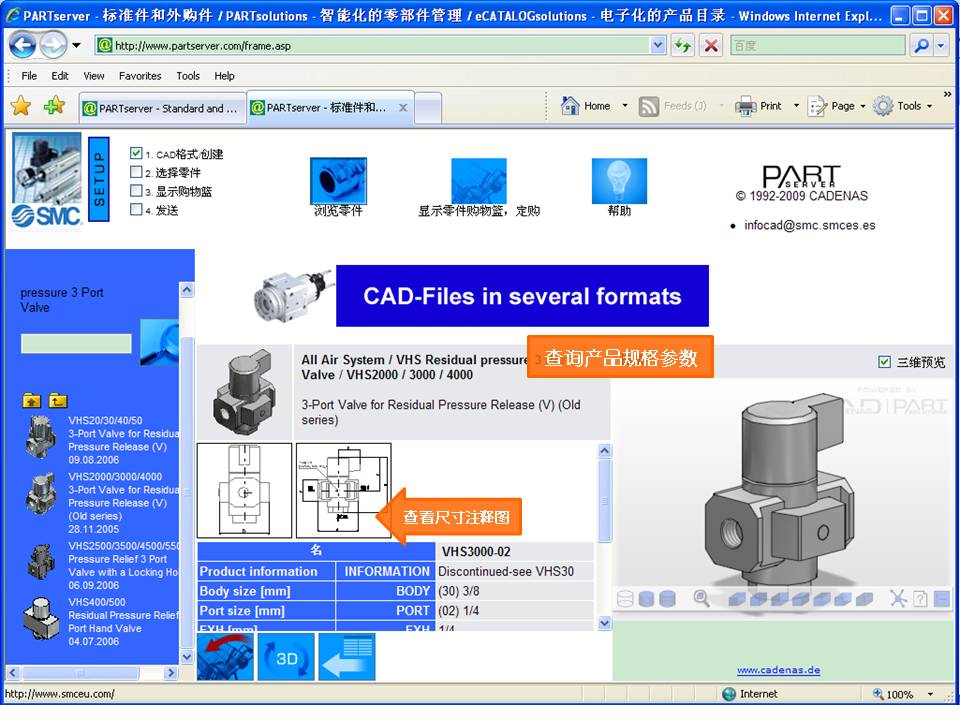The height and width of the screenshot is (720, 960).
Task: Open the View menu
Action: click(94, 76)
